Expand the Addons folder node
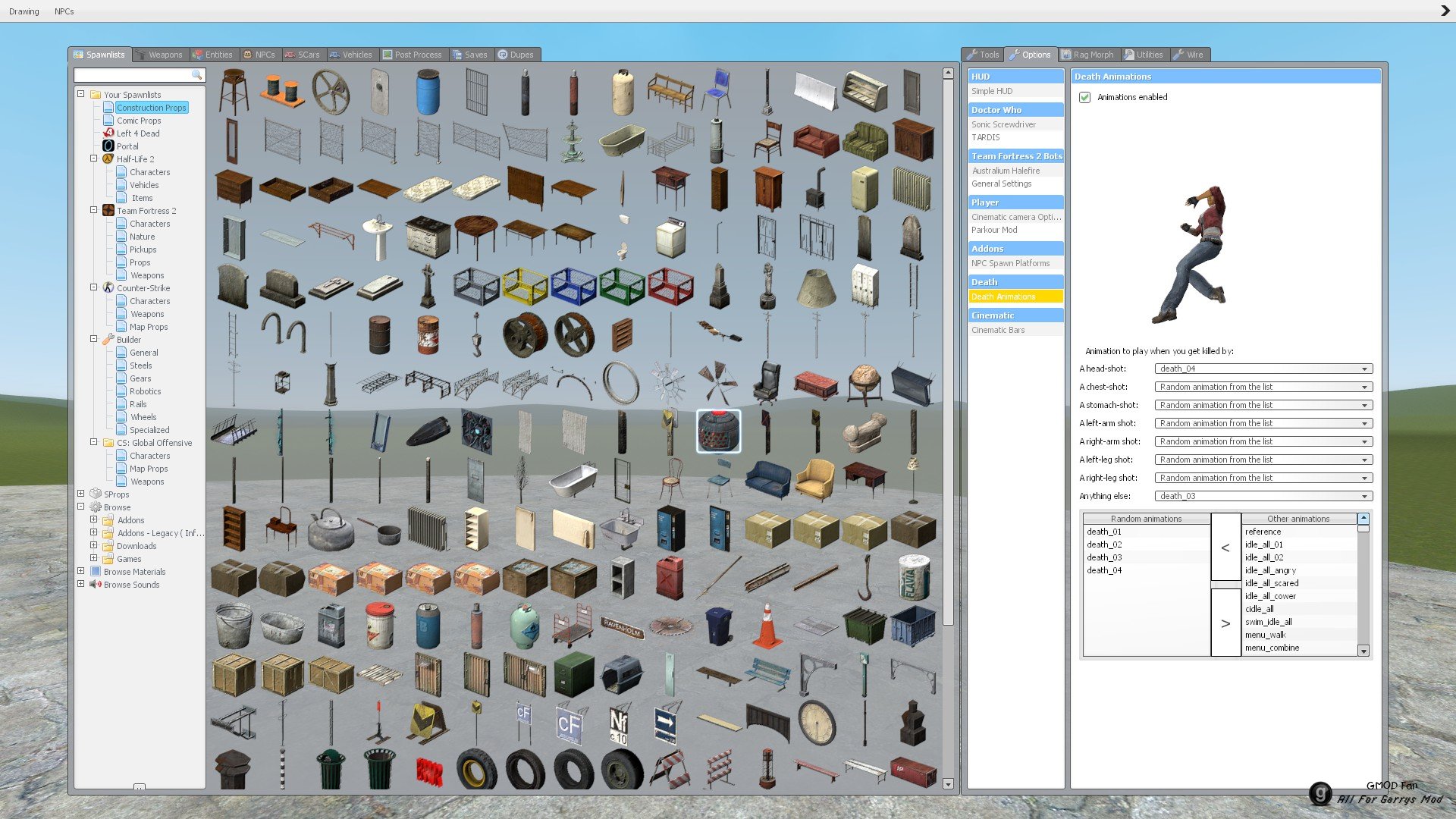The width and height of the screenshot is (1456, 819). click(94, 519)
